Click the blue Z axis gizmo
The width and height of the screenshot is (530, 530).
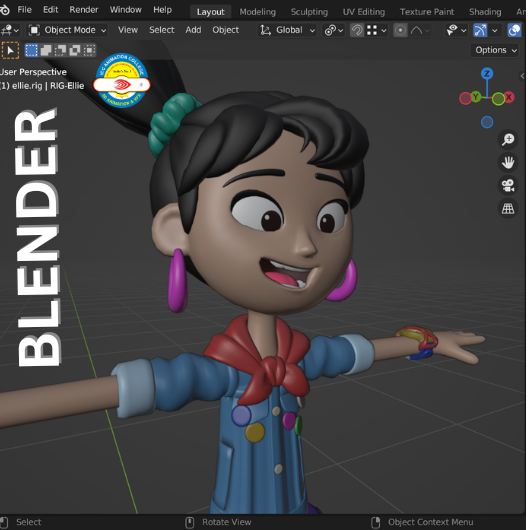[487, 74]
